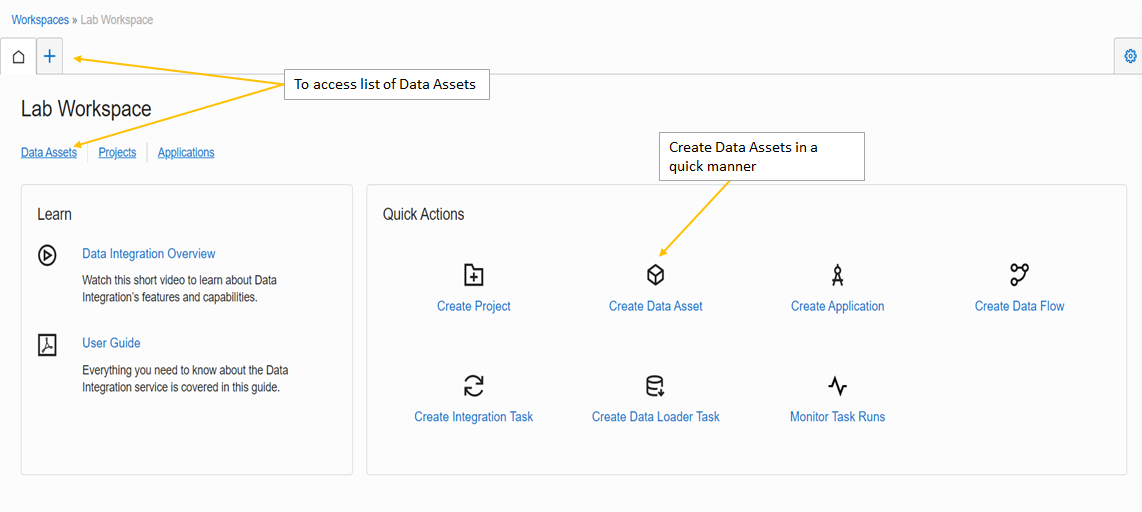Open a new tab with plus button
1142x512 pixels.
50,56
